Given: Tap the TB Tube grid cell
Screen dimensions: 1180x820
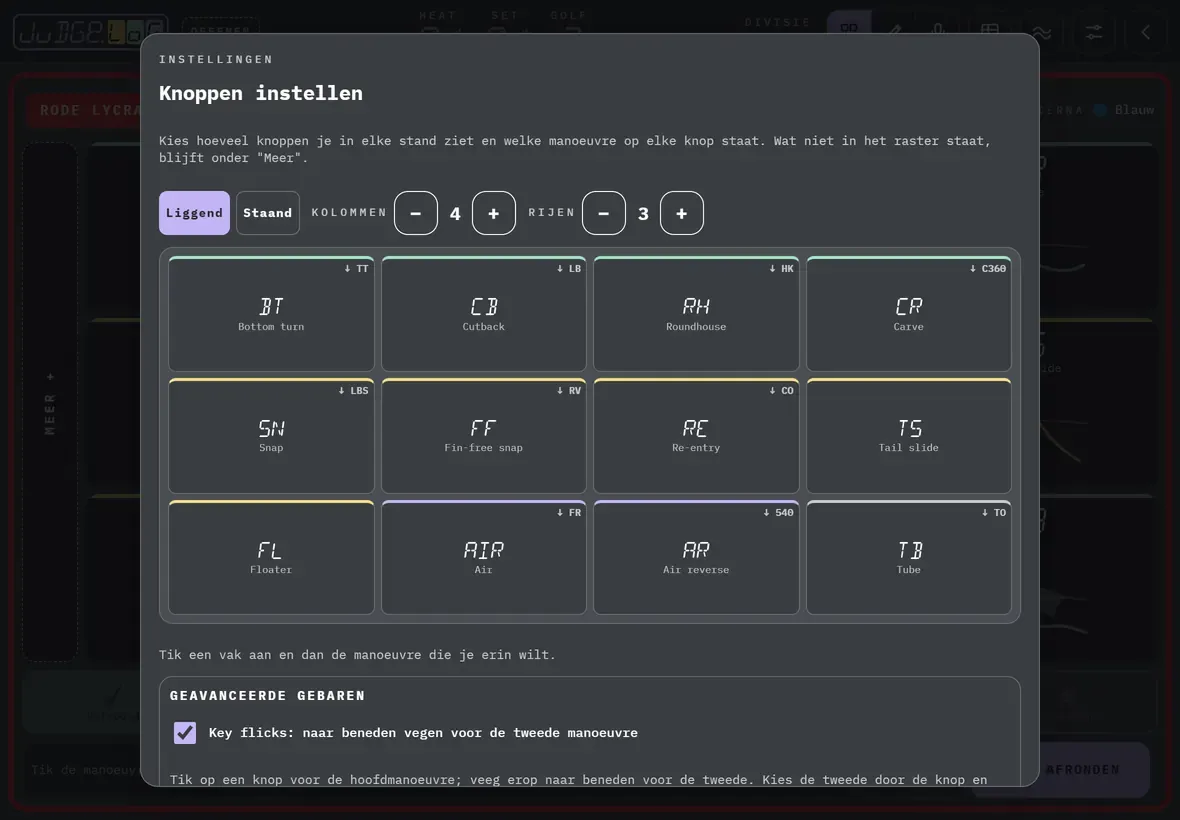Looking at the screenshot, I should coord(908,557).
